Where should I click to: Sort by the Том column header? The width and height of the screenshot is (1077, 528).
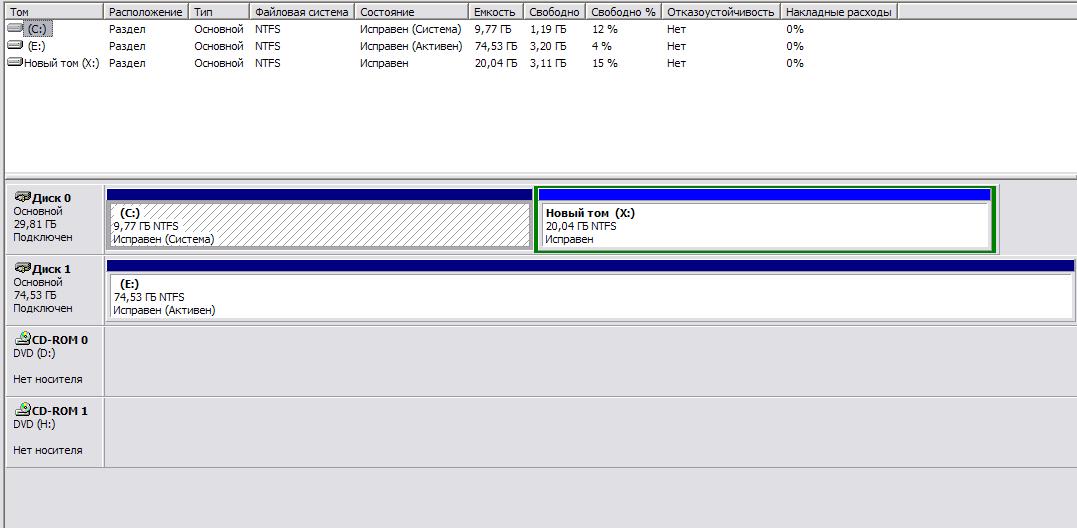click(54, 12)
